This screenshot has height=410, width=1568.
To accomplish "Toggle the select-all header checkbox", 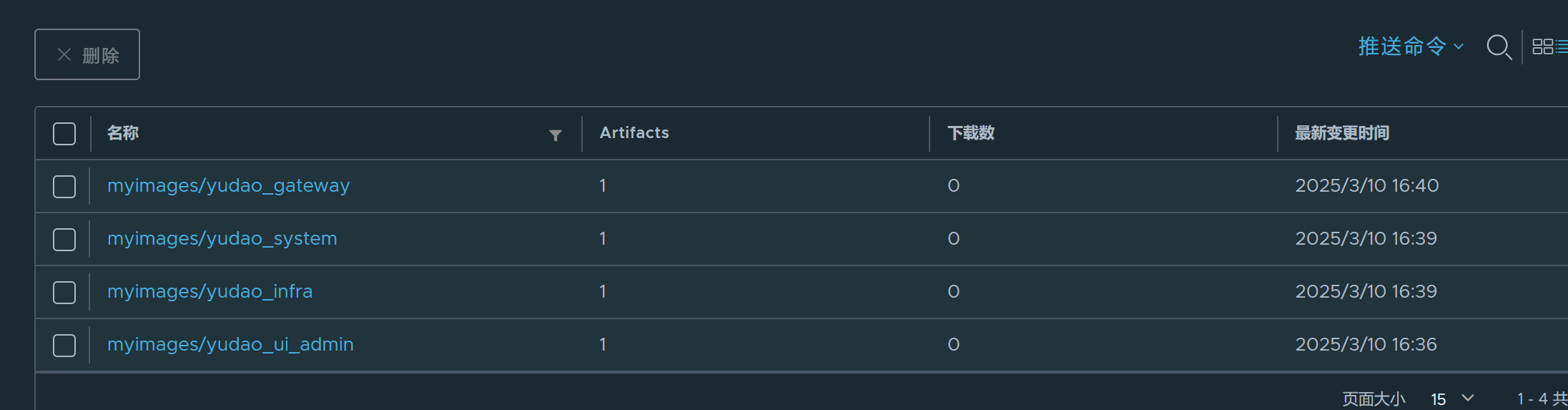I will click(64, 134).
